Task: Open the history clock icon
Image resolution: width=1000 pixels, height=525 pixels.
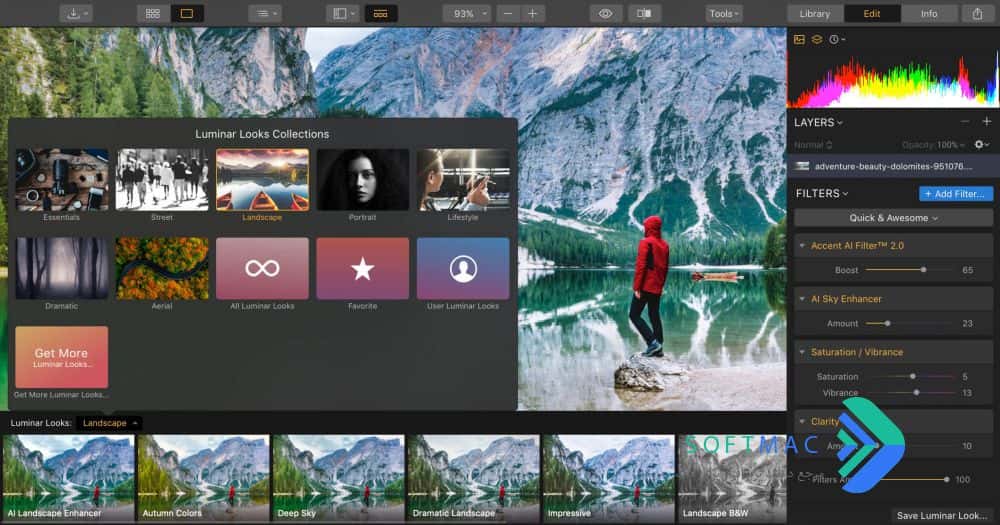Action: [836, 40]
